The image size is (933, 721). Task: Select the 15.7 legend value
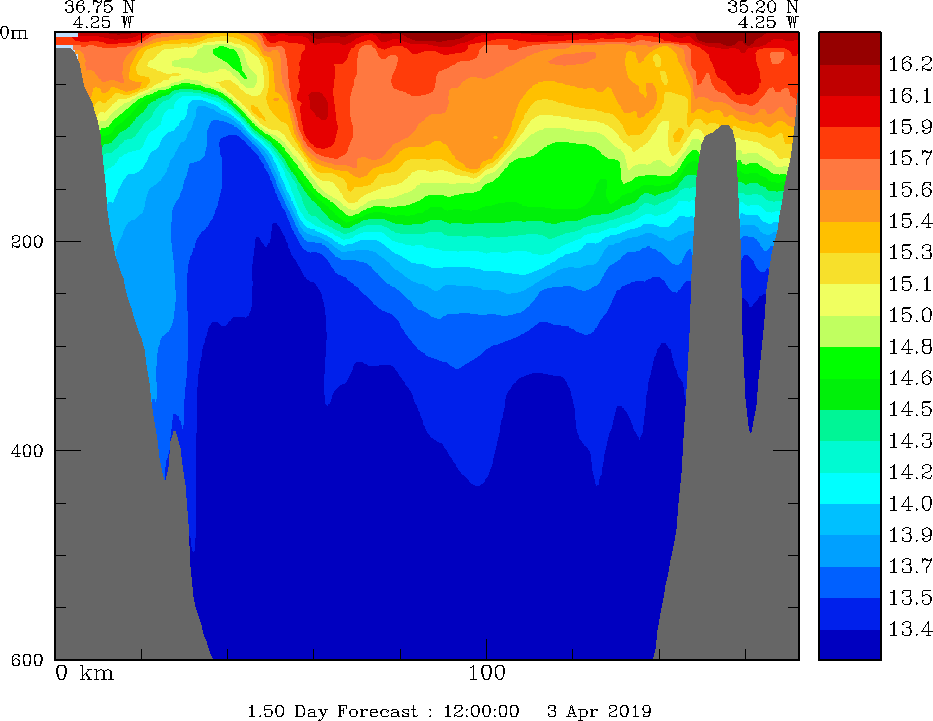click(910, 158)
